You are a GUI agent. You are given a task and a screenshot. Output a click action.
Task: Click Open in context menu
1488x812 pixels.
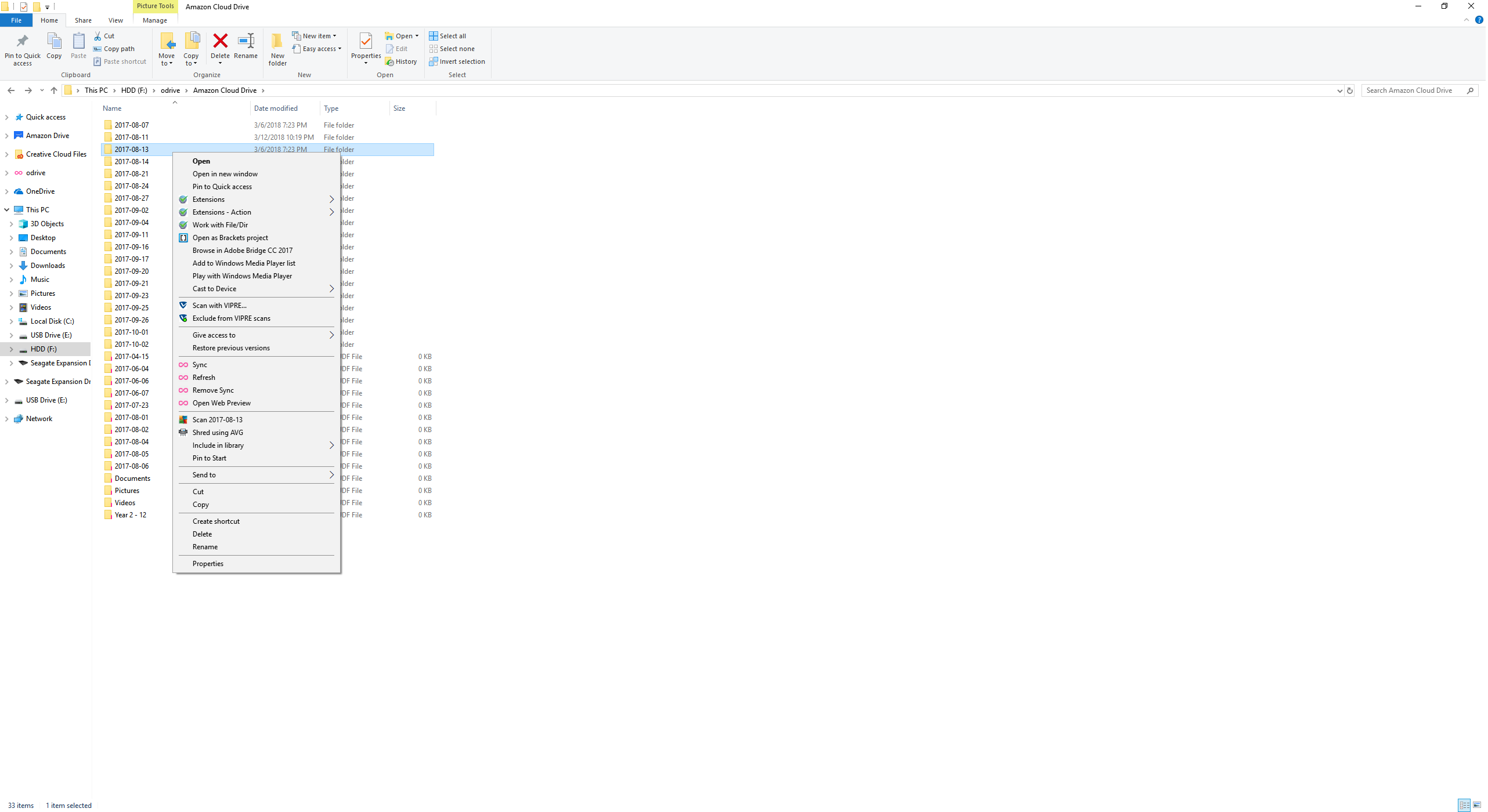[x=200, y=160]
